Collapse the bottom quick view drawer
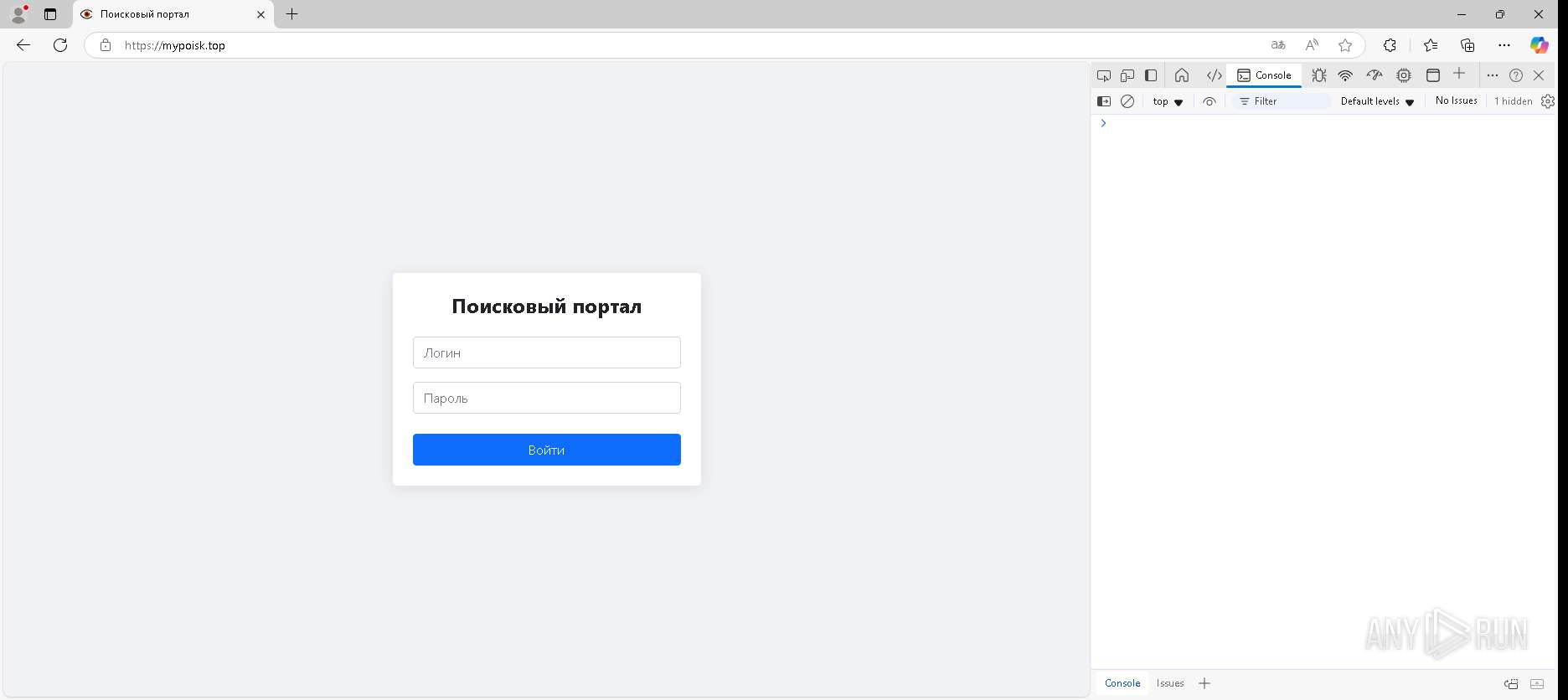 click(x=1537, y=684)
